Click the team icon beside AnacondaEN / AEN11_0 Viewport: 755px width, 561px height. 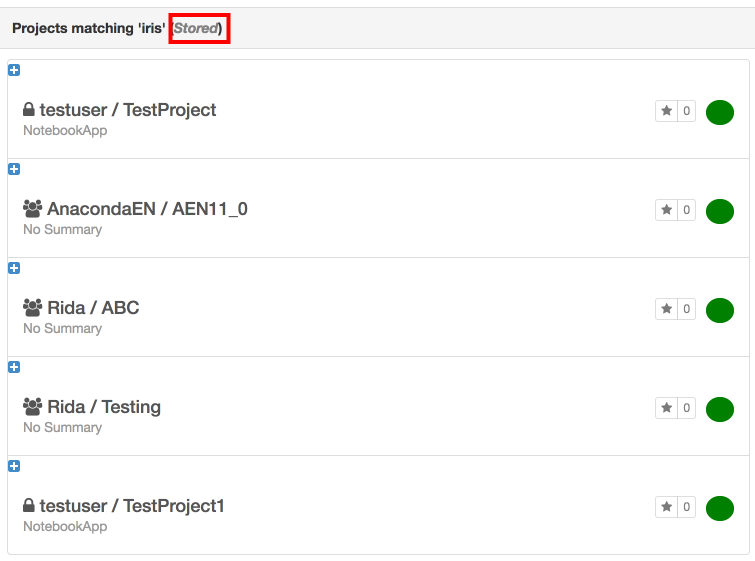click(33, 209)
